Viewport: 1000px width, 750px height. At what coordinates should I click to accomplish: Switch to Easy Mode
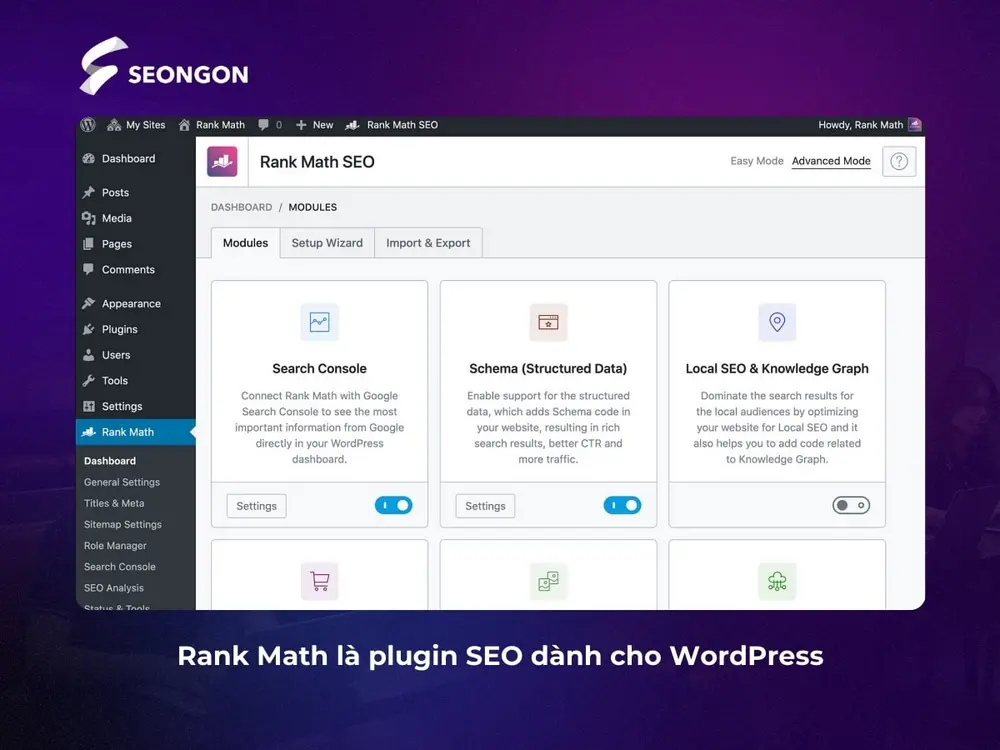(756, 161)
